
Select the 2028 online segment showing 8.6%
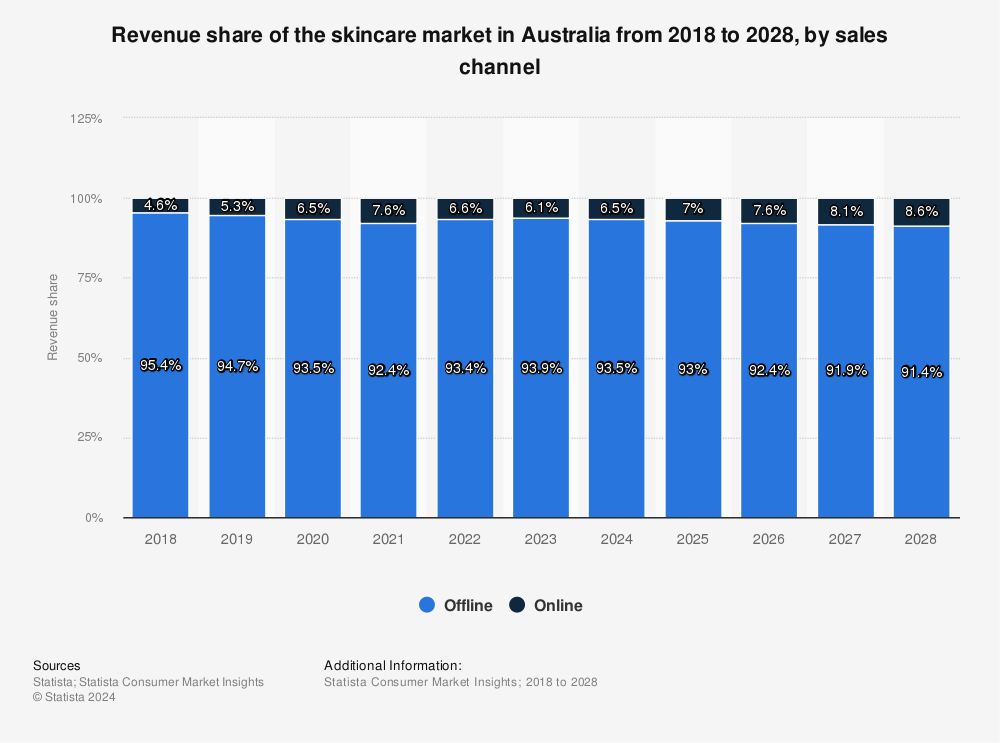coord(921,212)
